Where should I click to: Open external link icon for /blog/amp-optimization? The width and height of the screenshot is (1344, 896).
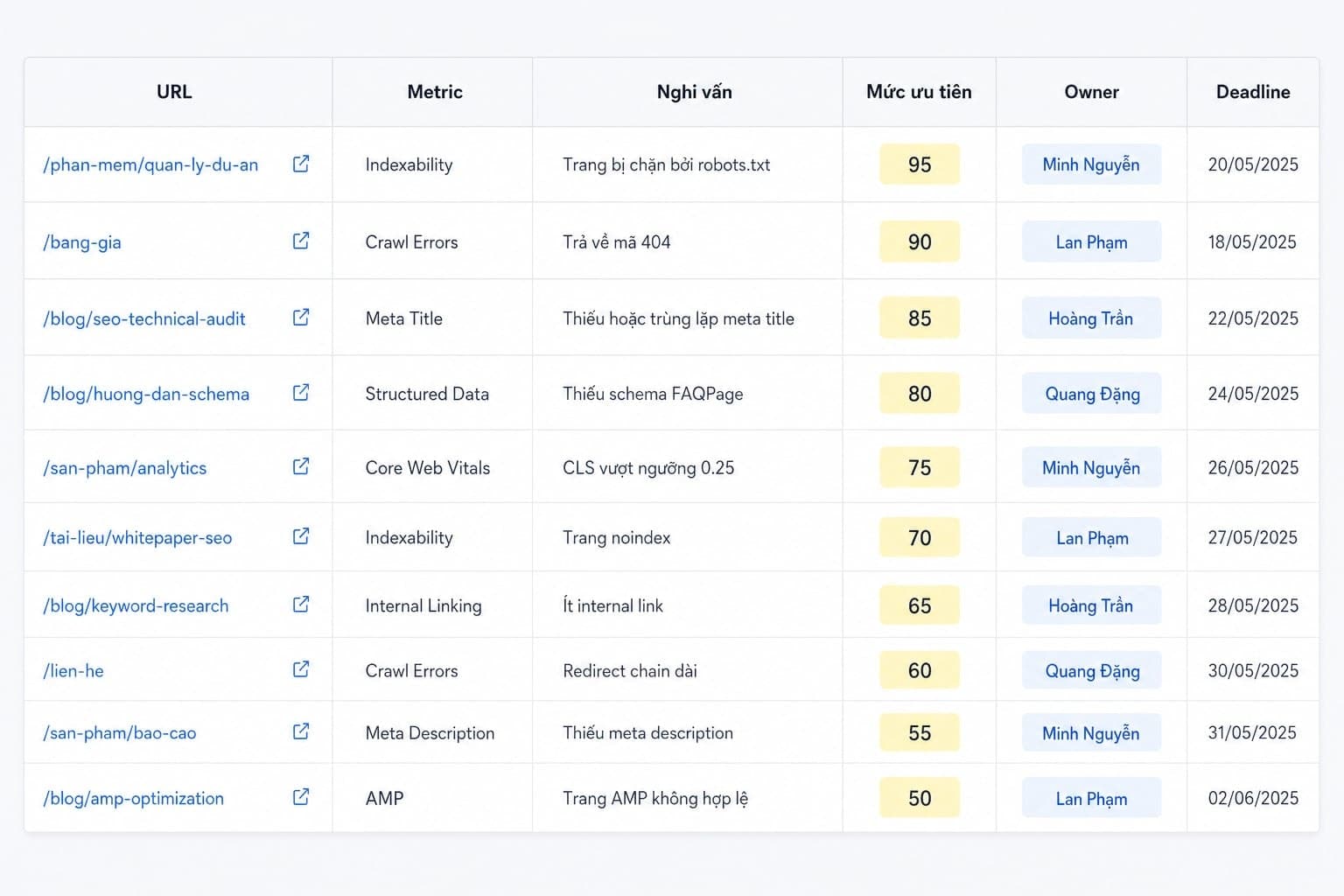pyautogui.click(x=301, y=797)
